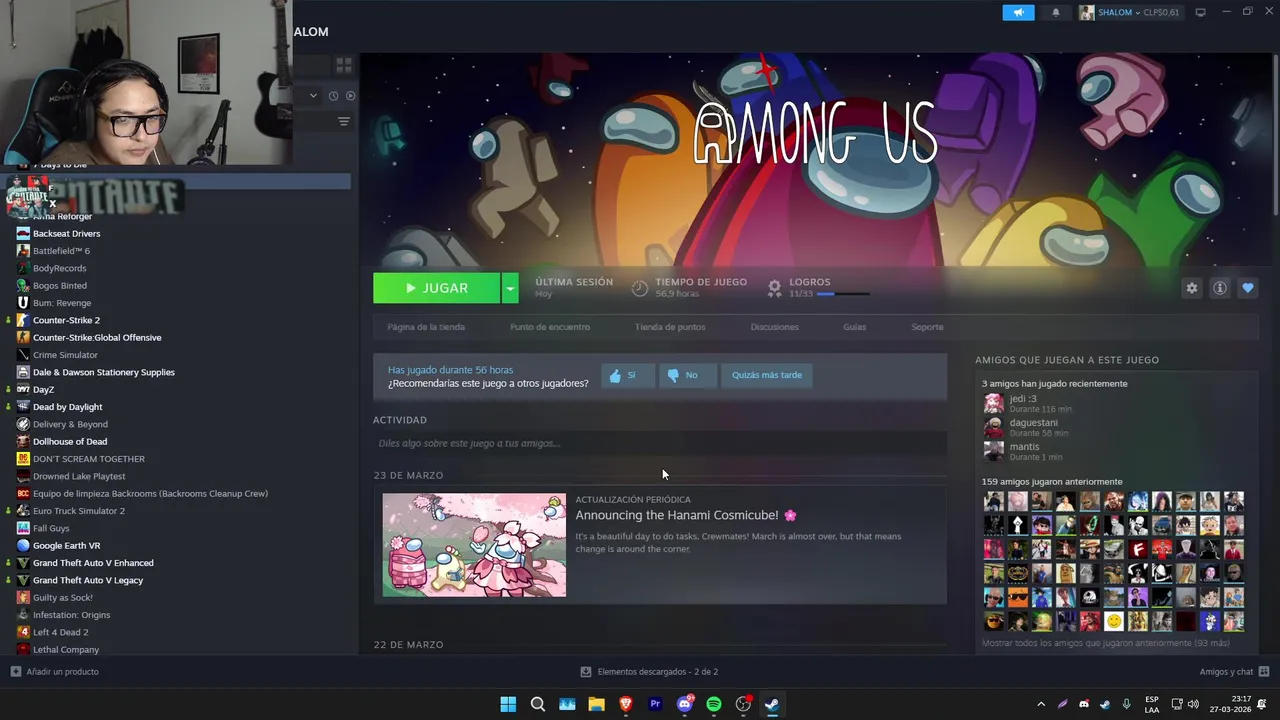The height and width of the screenshot is (720, 1280).
Task: Select Counter-Strike 2 in library
Action: 66,320
